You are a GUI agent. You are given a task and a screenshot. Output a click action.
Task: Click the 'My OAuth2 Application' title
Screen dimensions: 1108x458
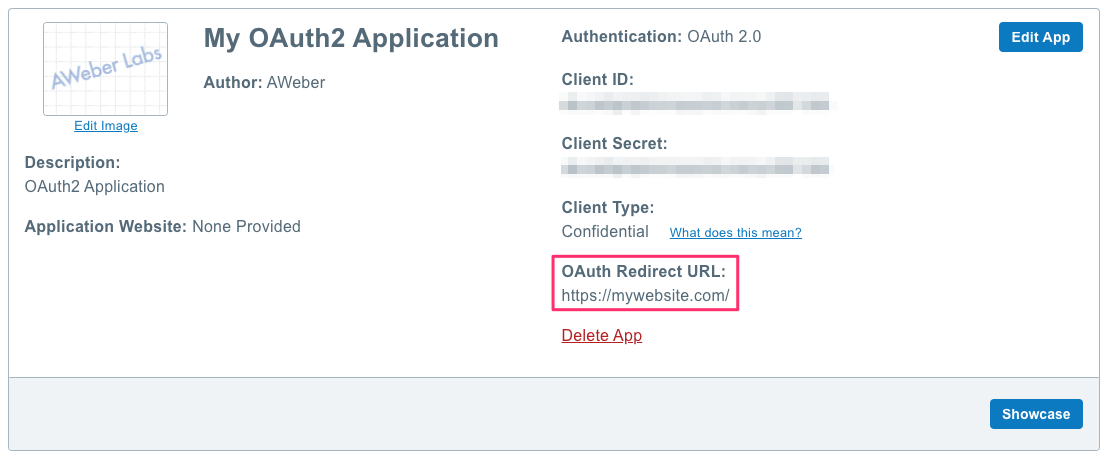click(x=351, y=38)
